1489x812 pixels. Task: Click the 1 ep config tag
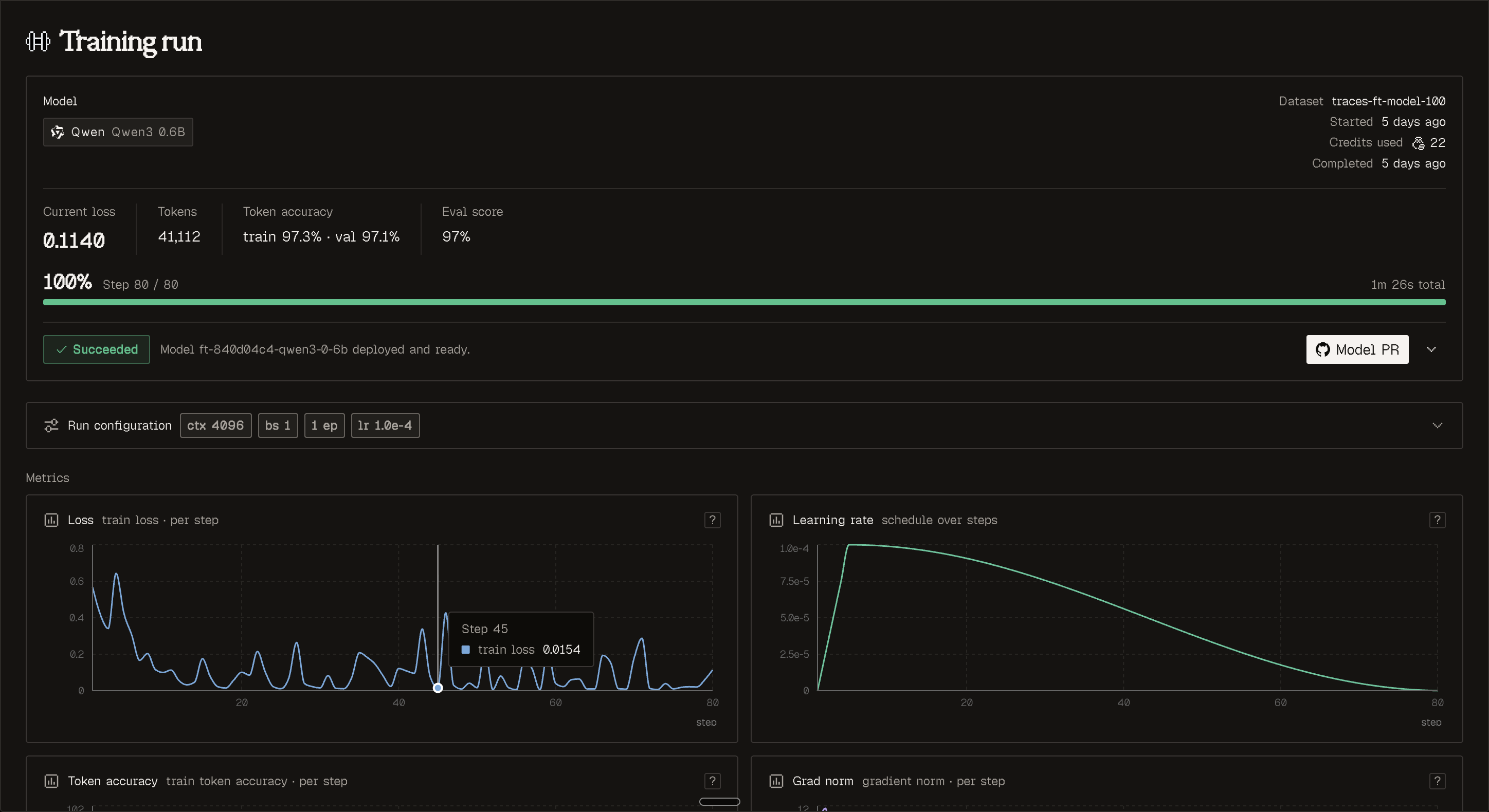(324, 426)
